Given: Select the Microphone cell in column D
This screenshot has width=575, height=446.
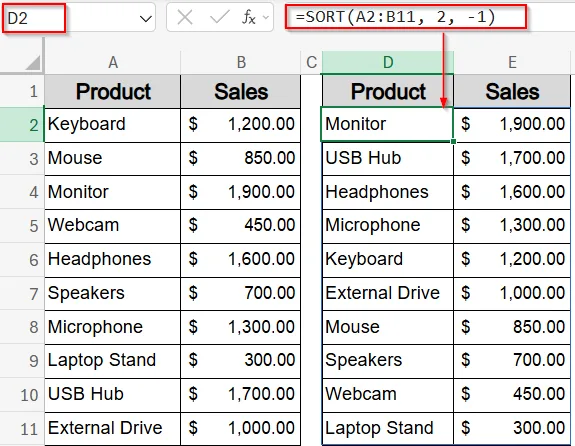Looking at the screenshot, I should (388, 226).
